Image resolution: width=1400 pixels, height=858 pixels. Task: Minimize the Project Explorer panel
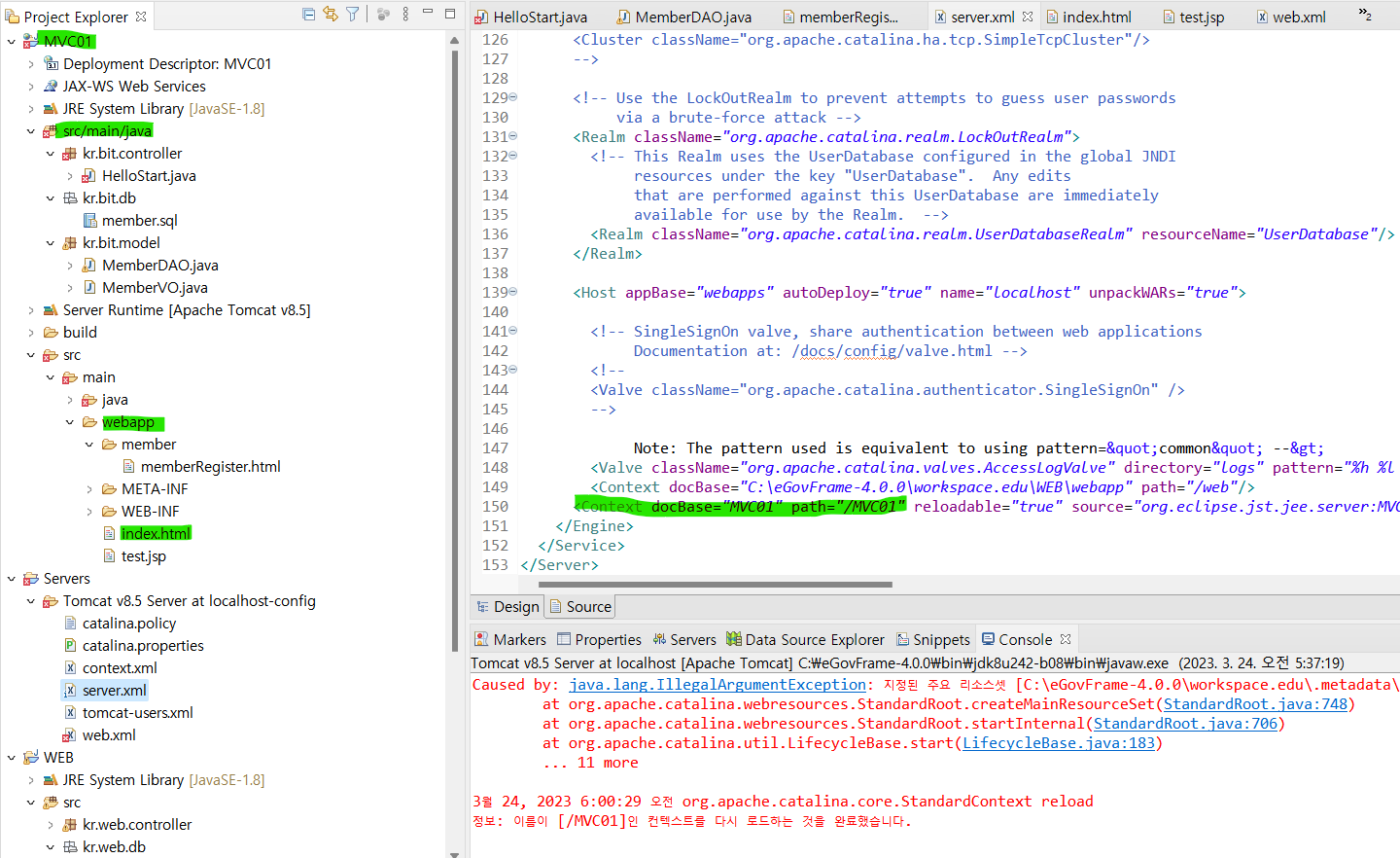(428, 14)
